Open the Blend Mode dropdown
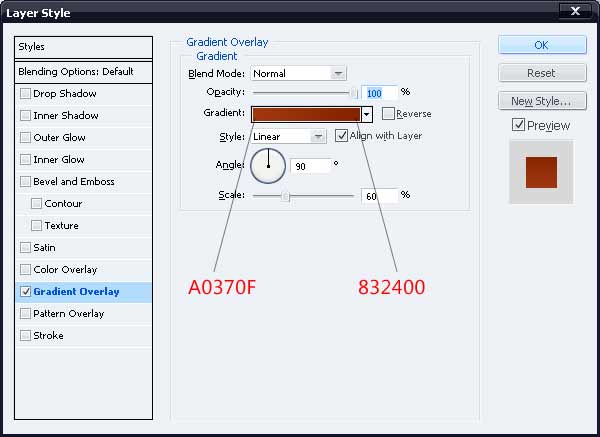Screen dimensions: 600x437 point(298,73)
